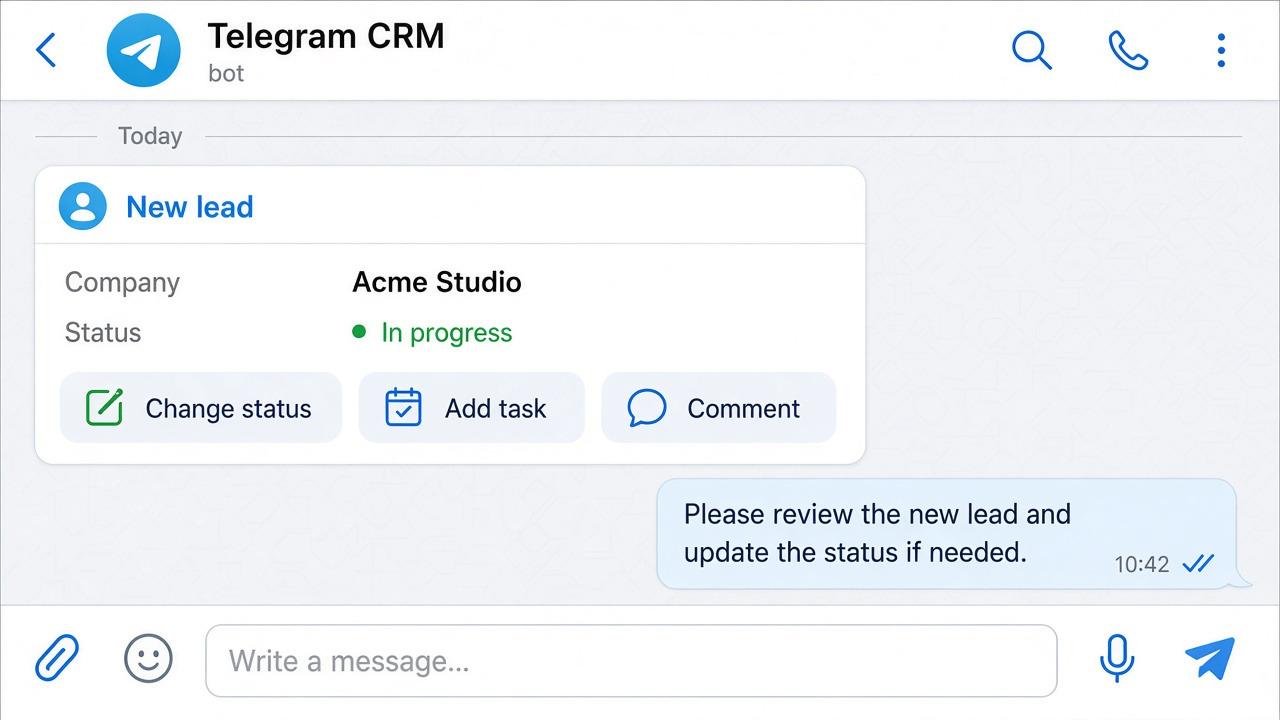The height and width of the screenshot is (720, 1280).
Task: Open the emoji picker
Action: 148,659
